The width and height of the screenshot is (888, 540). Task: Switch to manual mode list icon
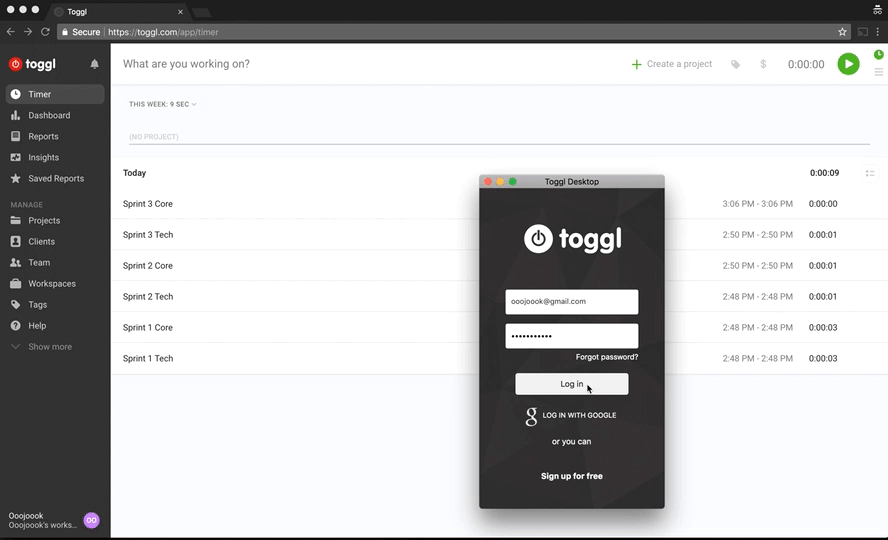click(x=878, y=72)
